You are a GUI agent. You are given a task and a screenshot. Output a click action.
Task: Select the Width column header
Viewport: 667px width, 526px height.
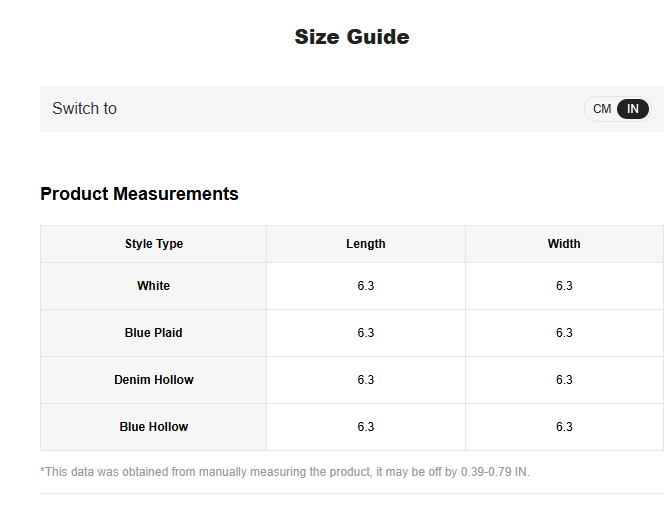pos(564,244)
